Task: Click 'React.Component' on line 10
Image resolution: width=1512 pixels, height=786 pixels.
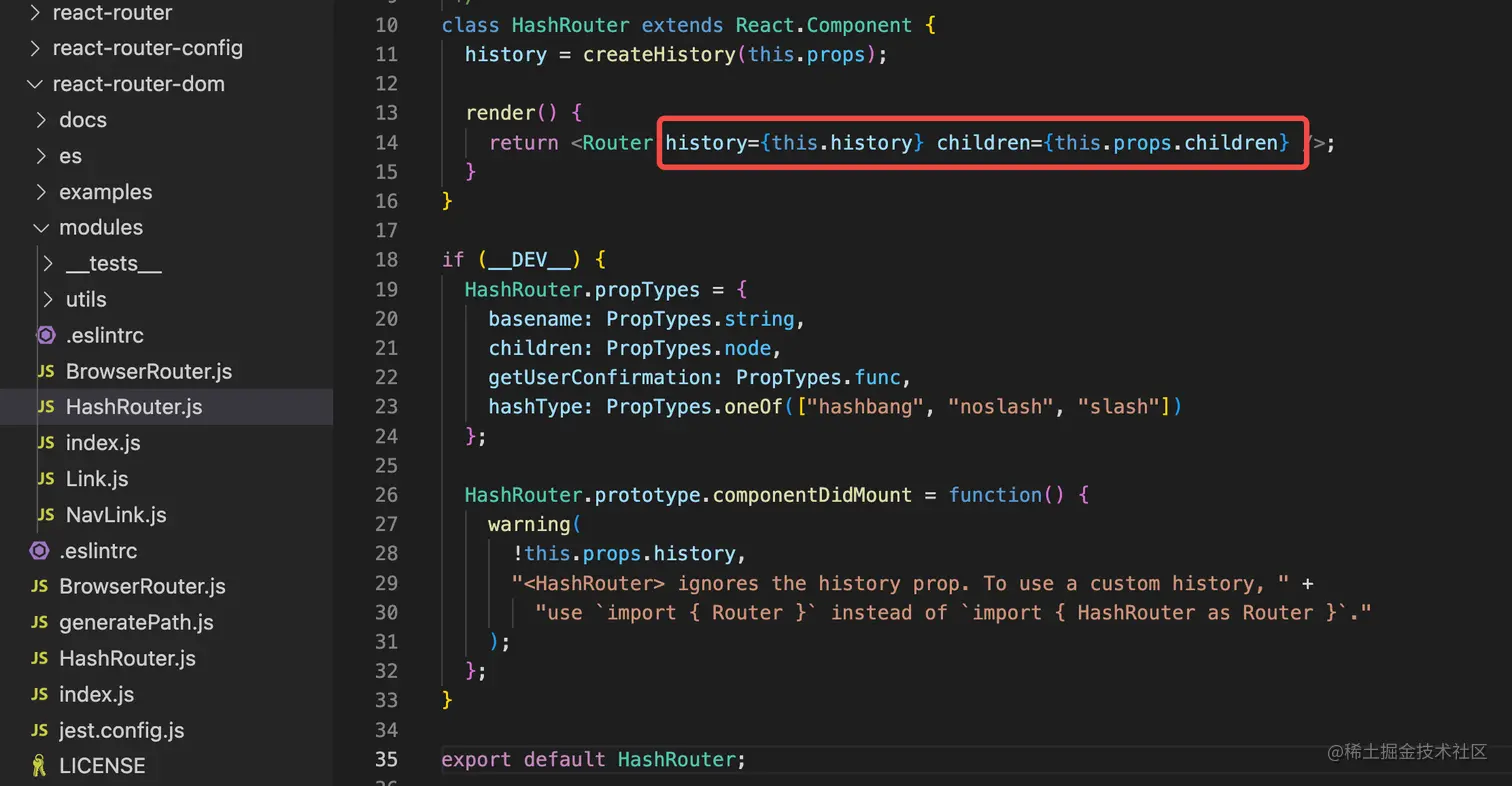Action: click(824, 25)
